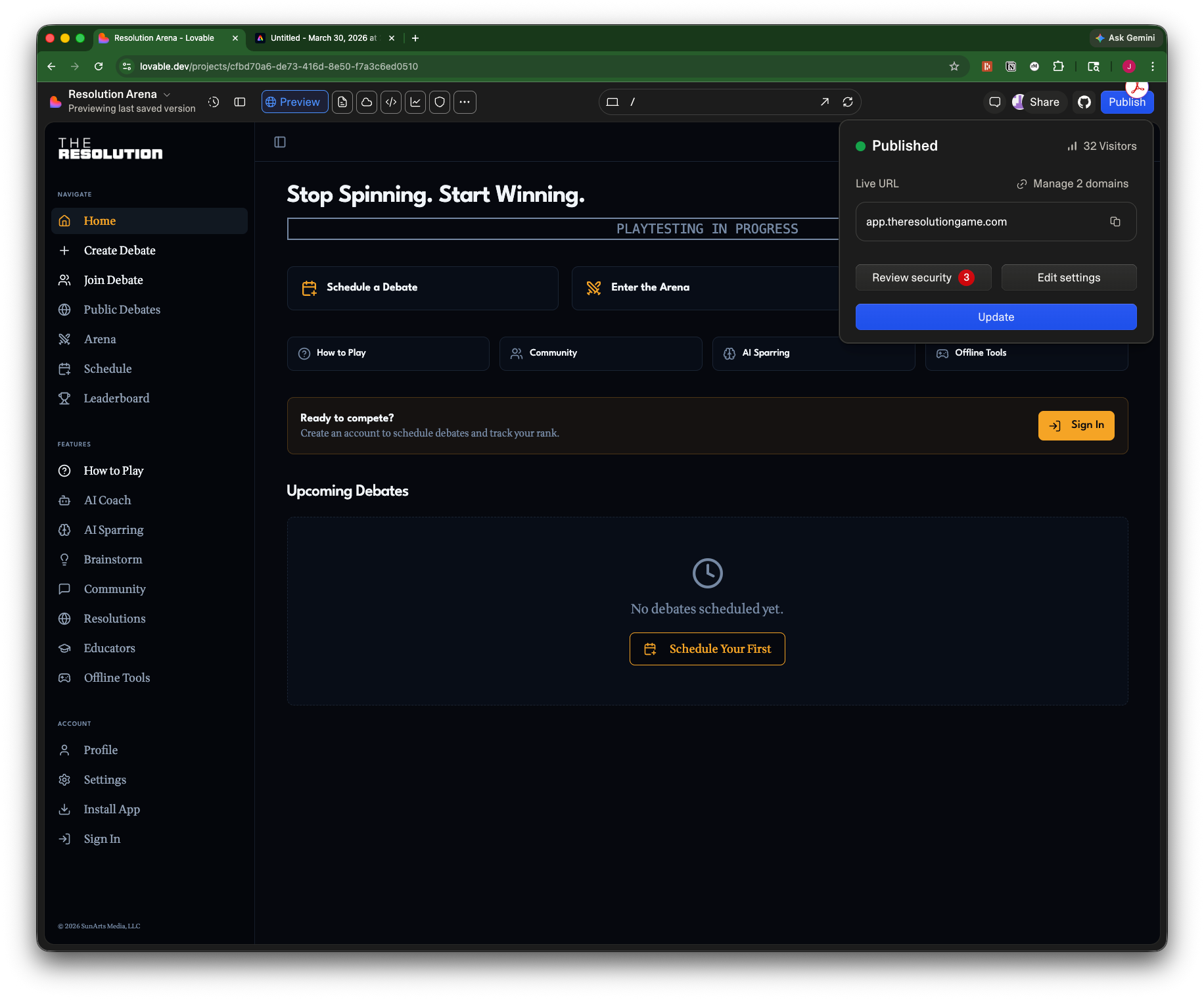Toggle device view in preview address bar
This screenshot has width=1204, height=1000.
[613, 102]
